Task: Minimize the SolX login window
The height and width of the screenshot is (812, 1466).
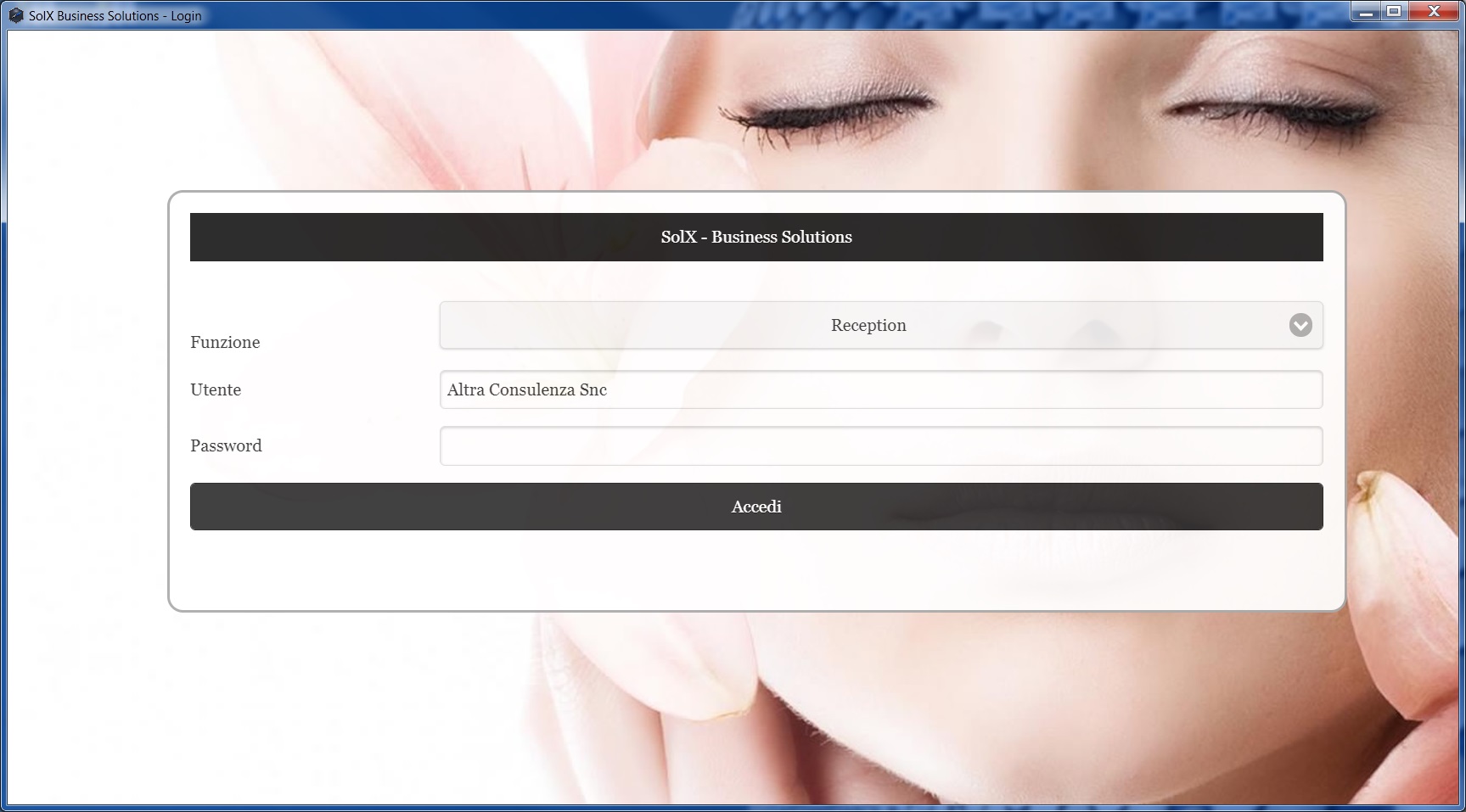Action: (x=1366, y=12)
